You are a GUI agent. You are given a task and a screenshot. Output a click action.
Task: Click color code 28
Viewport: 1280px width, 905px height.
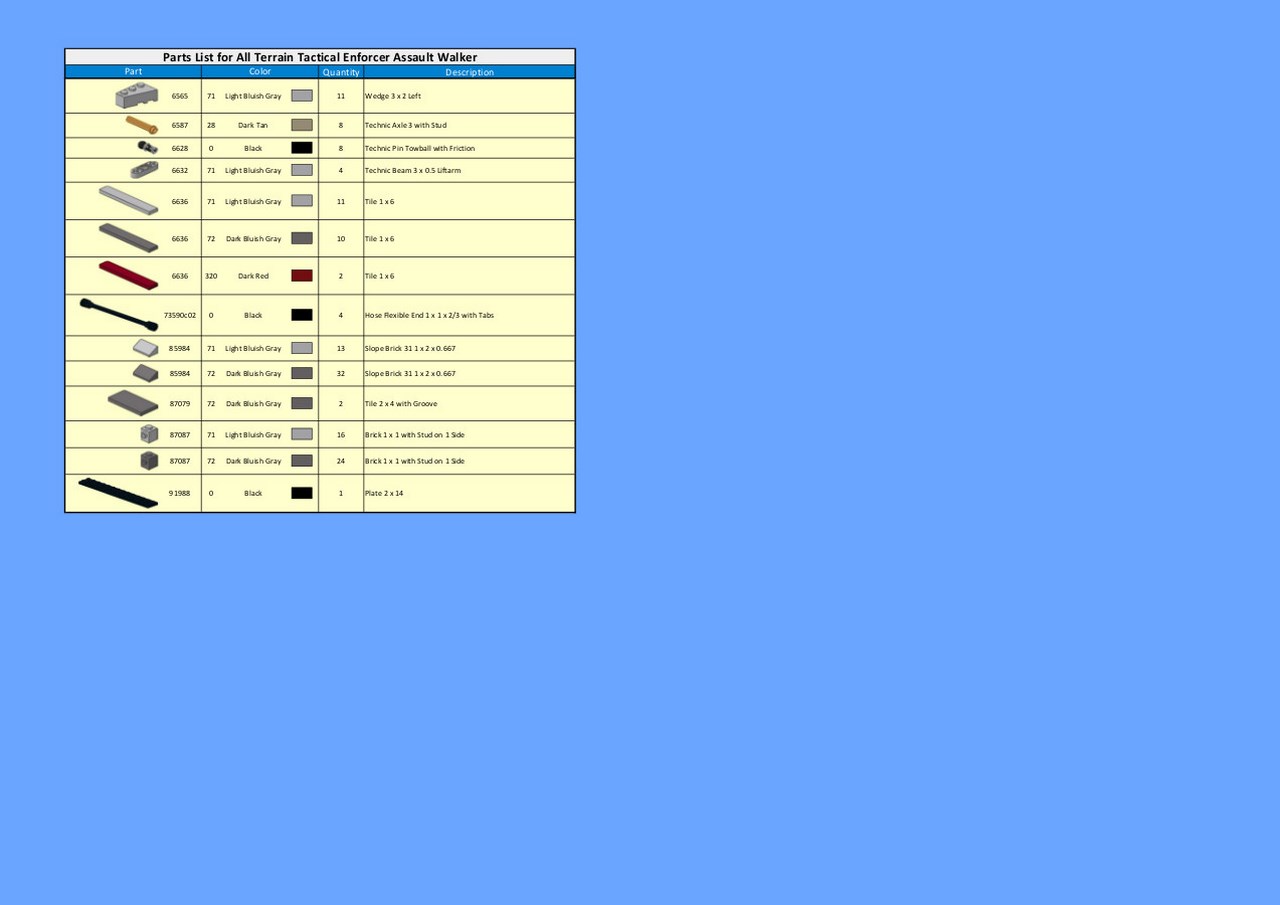(211, 125)
